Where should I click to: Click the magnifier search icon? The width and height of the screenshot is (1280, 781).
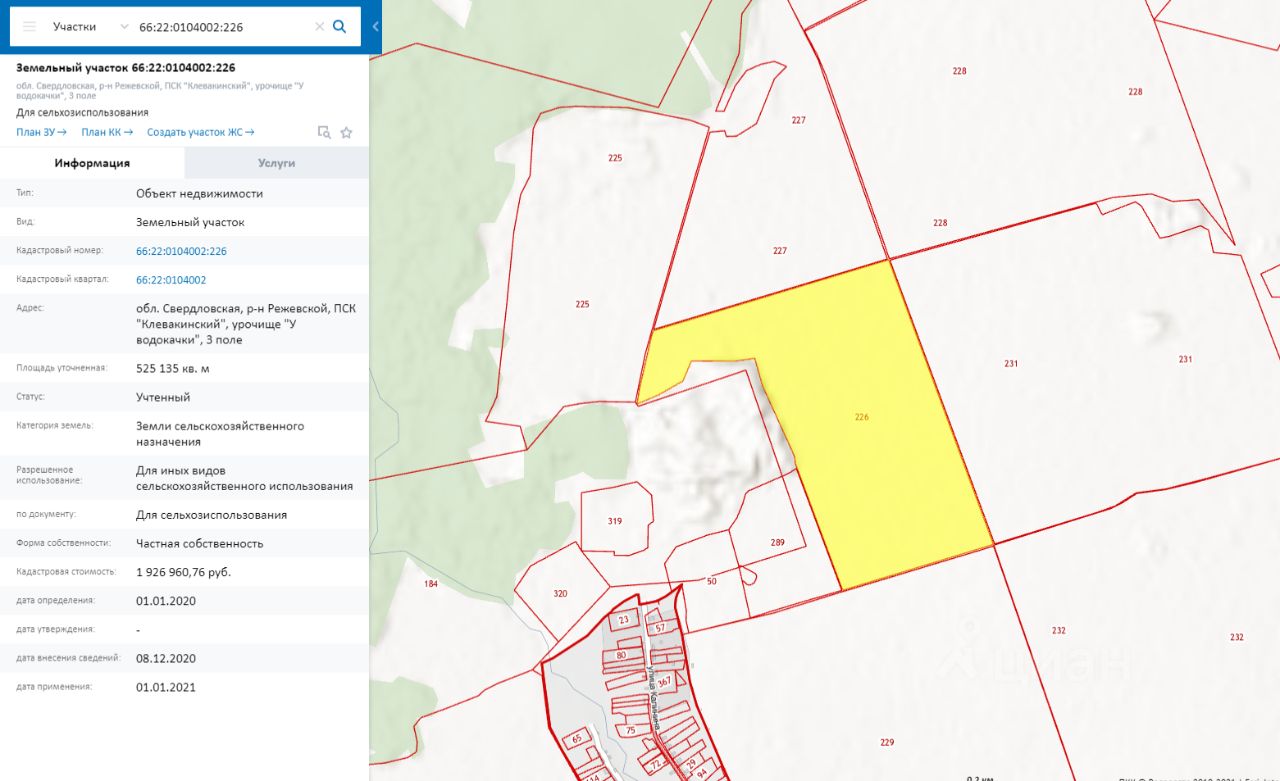click(340, 27)
